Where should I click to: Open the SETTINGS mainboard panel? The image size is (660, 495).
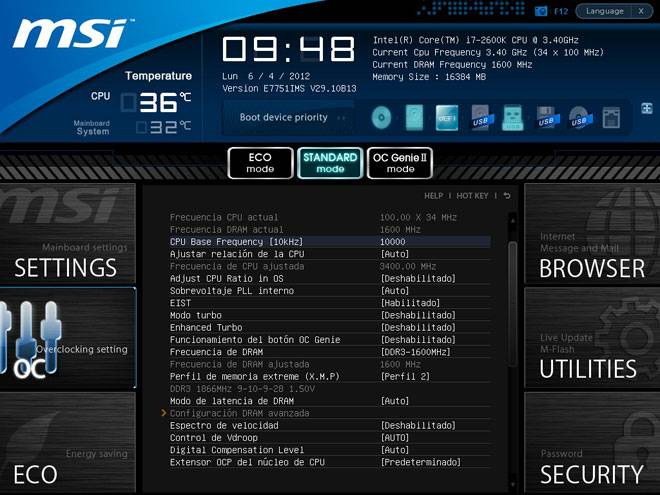pos(67,234)
